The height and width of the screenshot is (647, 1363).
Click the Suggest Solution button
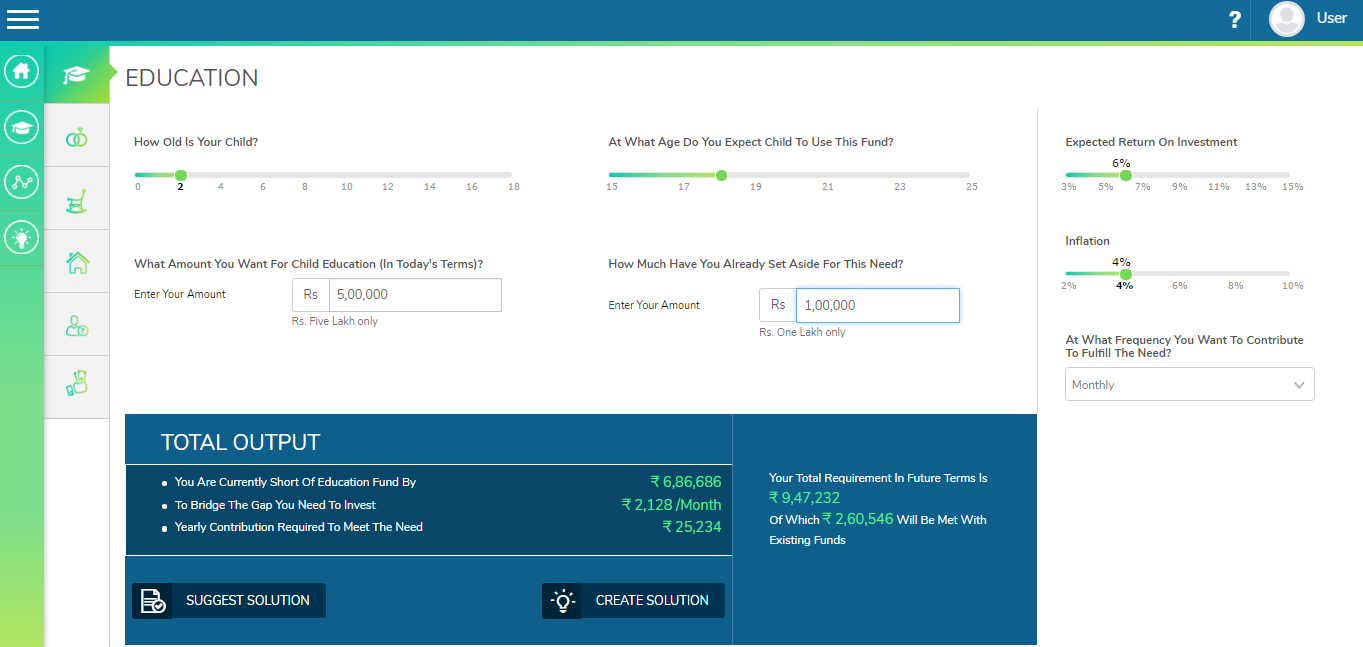click(229, 600)
